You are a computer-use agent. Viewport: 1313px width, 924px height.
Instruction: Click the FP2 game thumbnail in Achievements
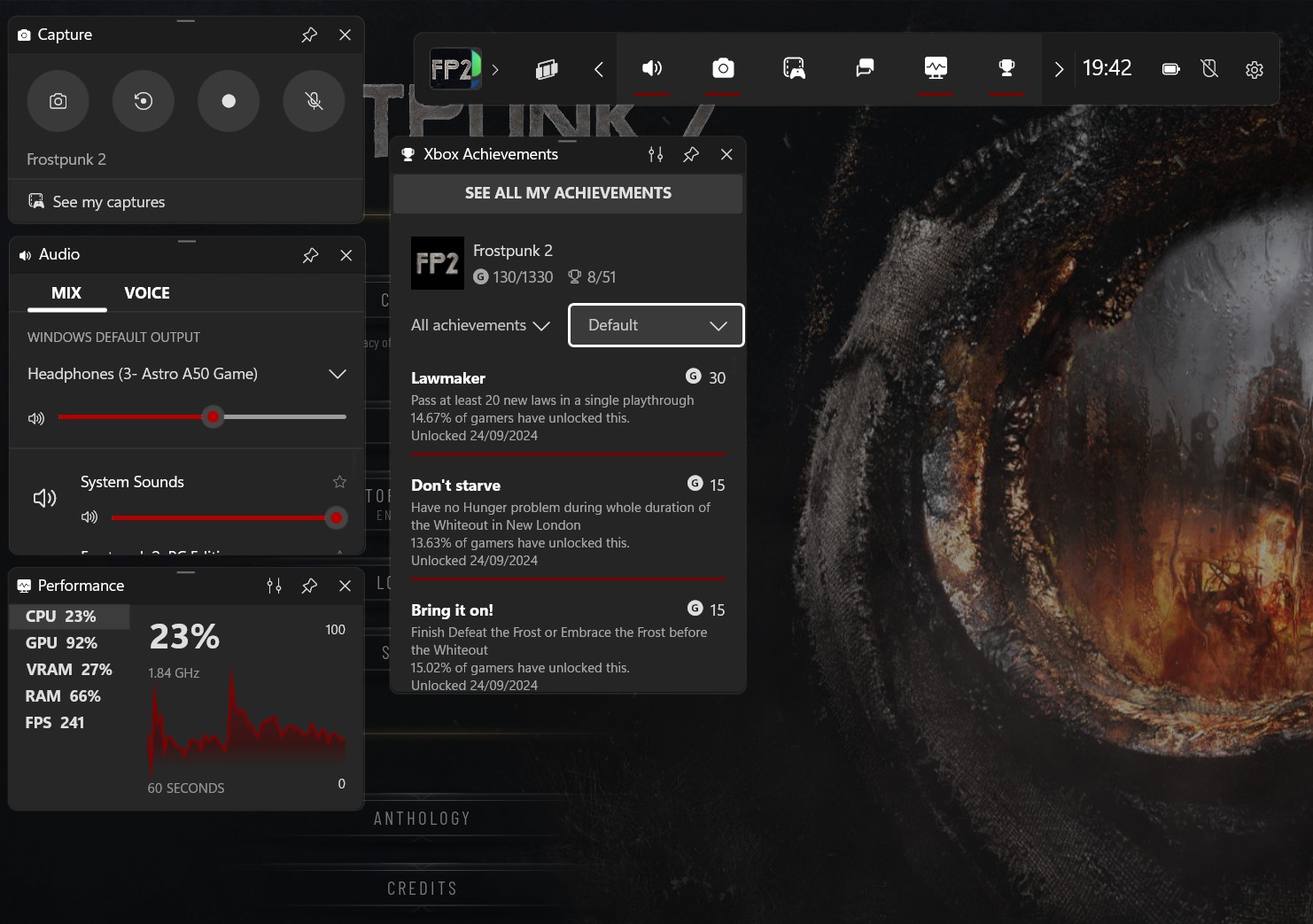(438, 263)
